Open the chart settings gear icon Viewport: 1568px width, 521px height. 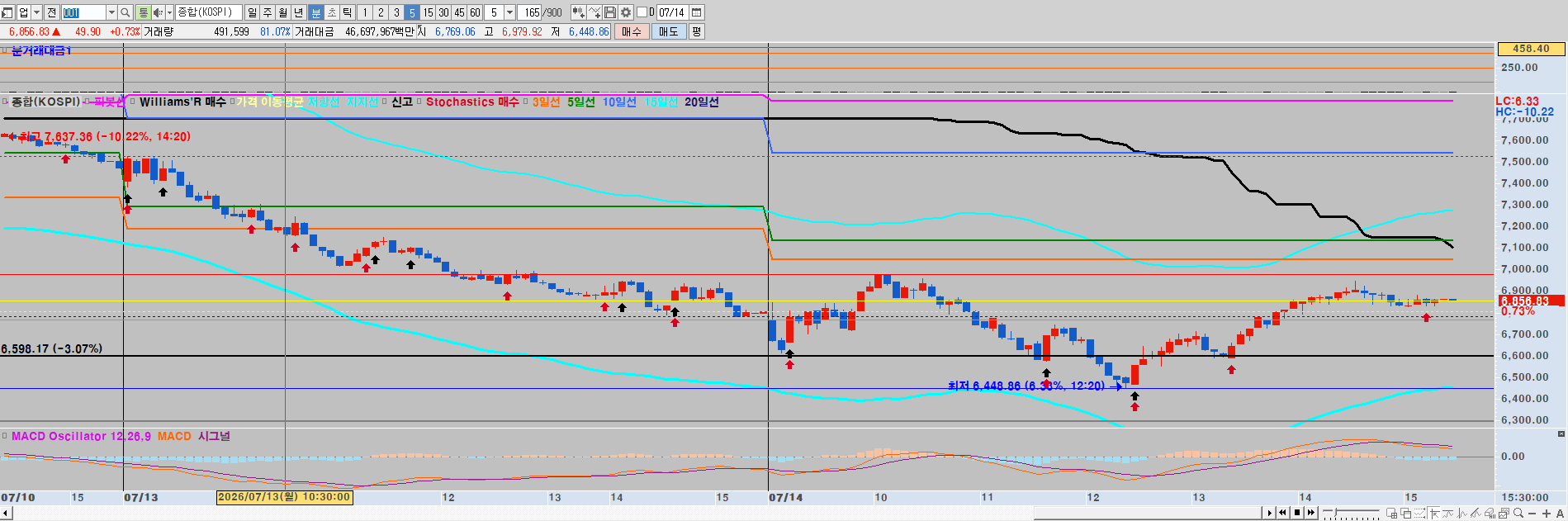pyautogui.click(x=626, y=12)
